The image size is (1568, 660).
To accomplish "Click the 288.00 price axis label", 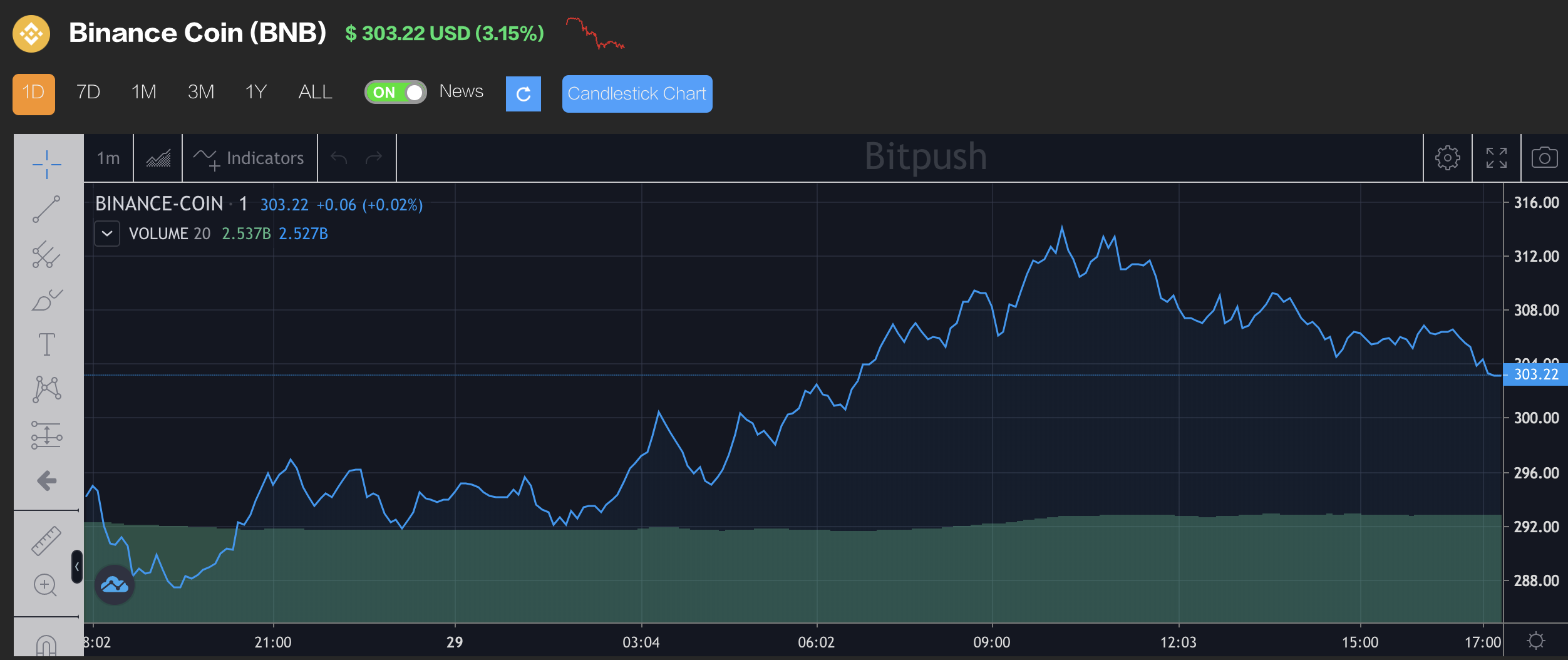I will [x=1537, y=580].
